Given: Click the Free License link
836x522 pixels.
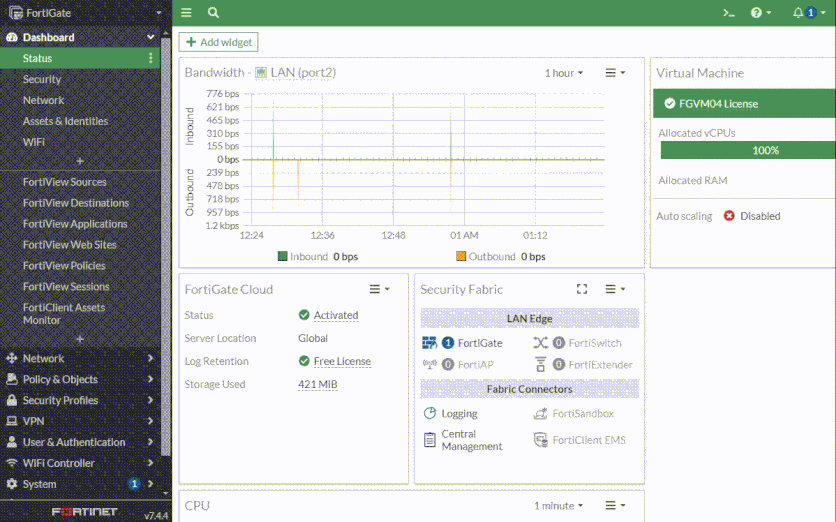Looking at the screenshot, I should click(342, 361).
